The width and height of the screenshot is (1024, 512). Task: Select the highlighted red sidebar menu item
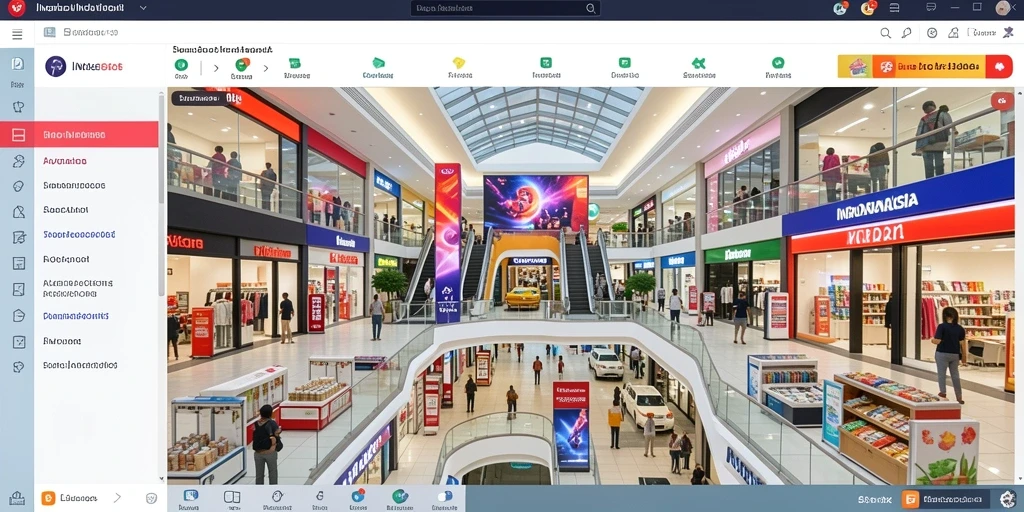click(x=79, y=135)
